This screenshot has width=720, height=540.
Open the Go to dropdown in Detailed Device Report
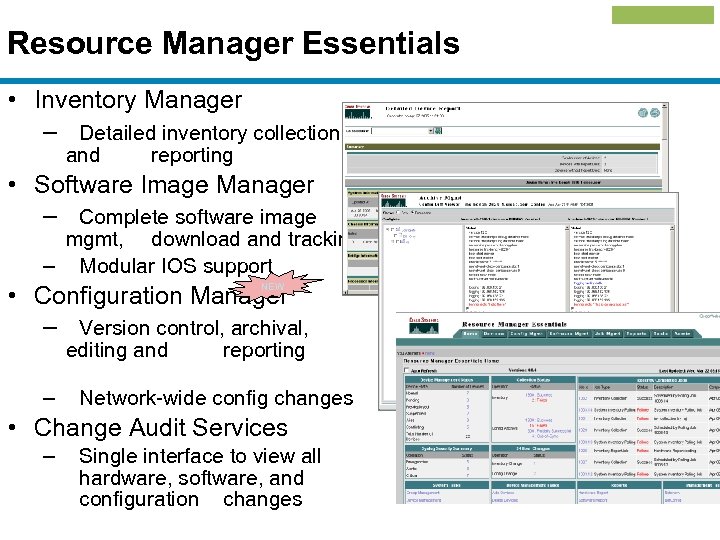click(402, 131)
